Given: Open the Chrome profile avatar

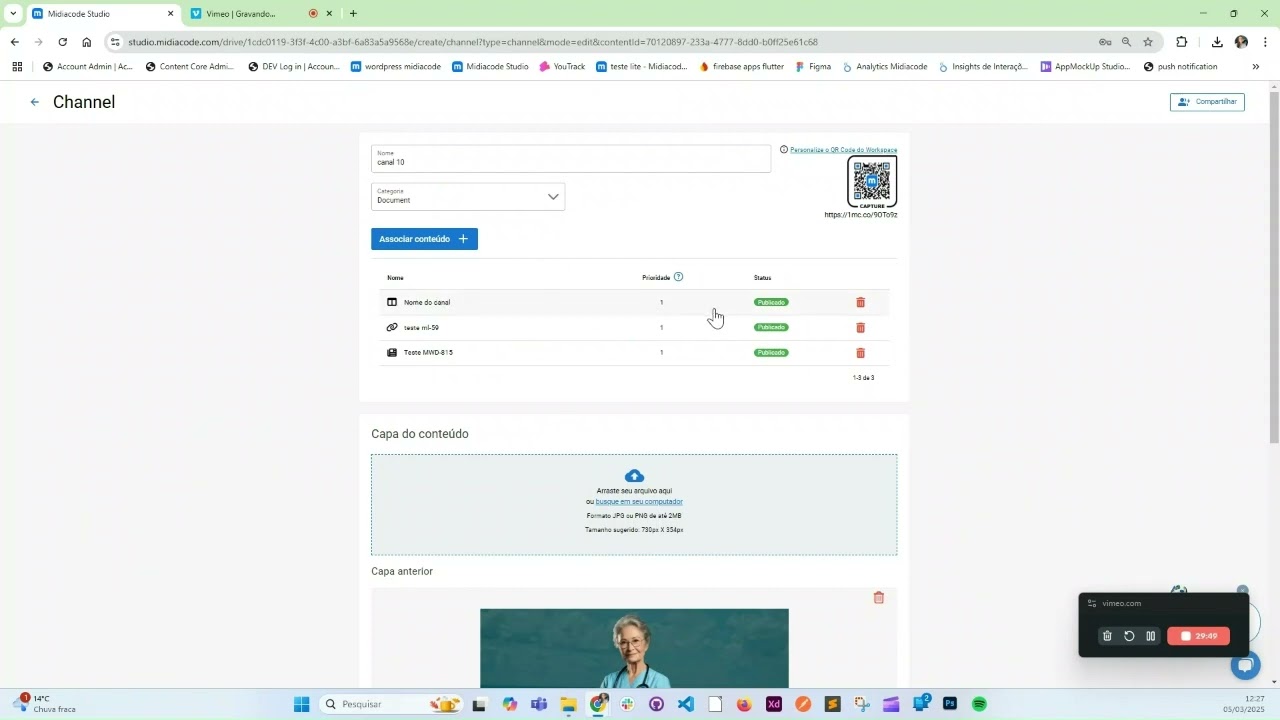Looking at the screenshot, I should pos(1241,42).
